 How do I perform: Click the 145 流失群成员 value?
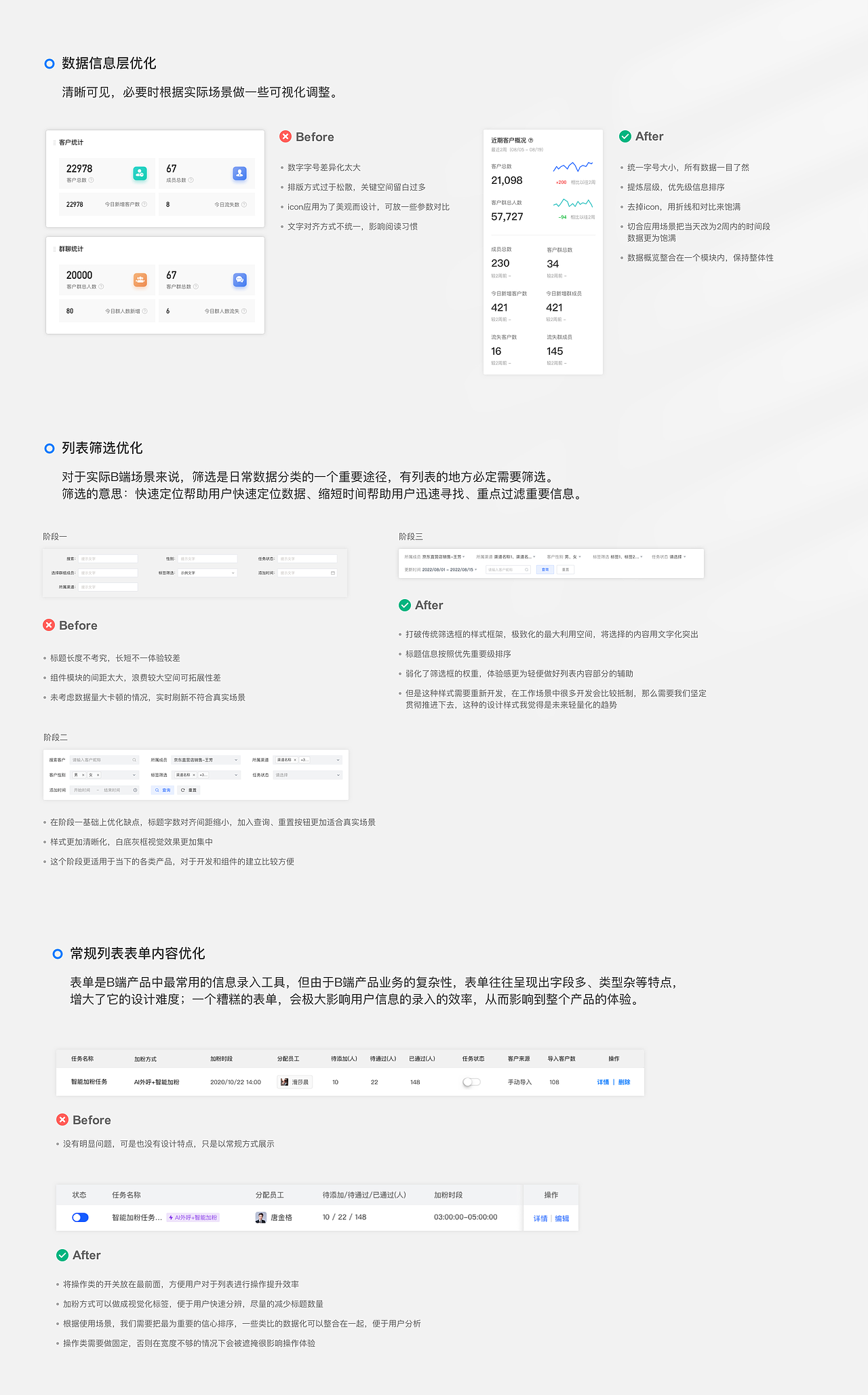pyautogui.click(x=555, y=351)
